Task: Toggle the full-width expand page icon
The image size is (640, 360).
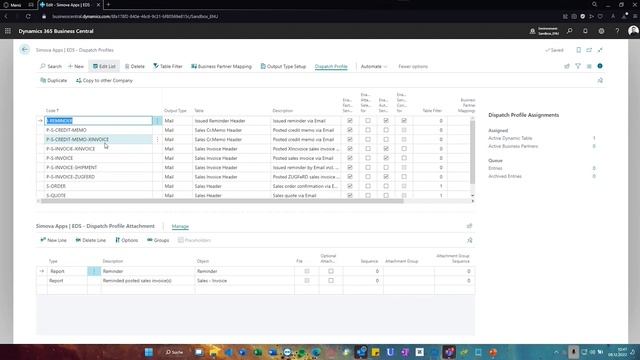Action: click(600, 50)
